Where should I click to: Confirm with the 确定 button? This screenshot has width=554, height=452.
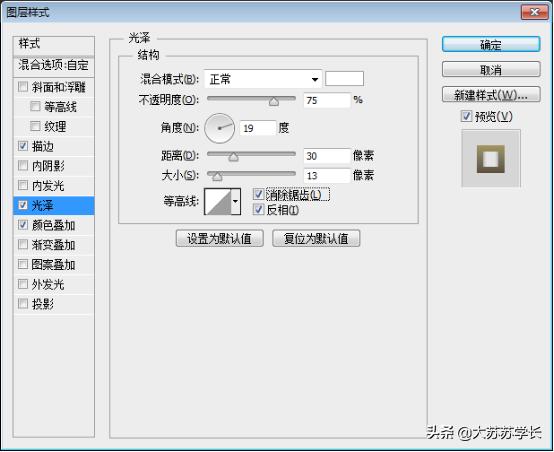click(x=491, y=45)
